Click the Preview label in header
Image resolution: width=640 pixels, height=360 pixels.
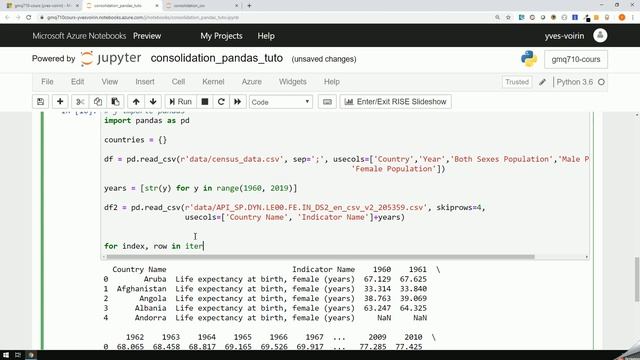click(147, 36)
